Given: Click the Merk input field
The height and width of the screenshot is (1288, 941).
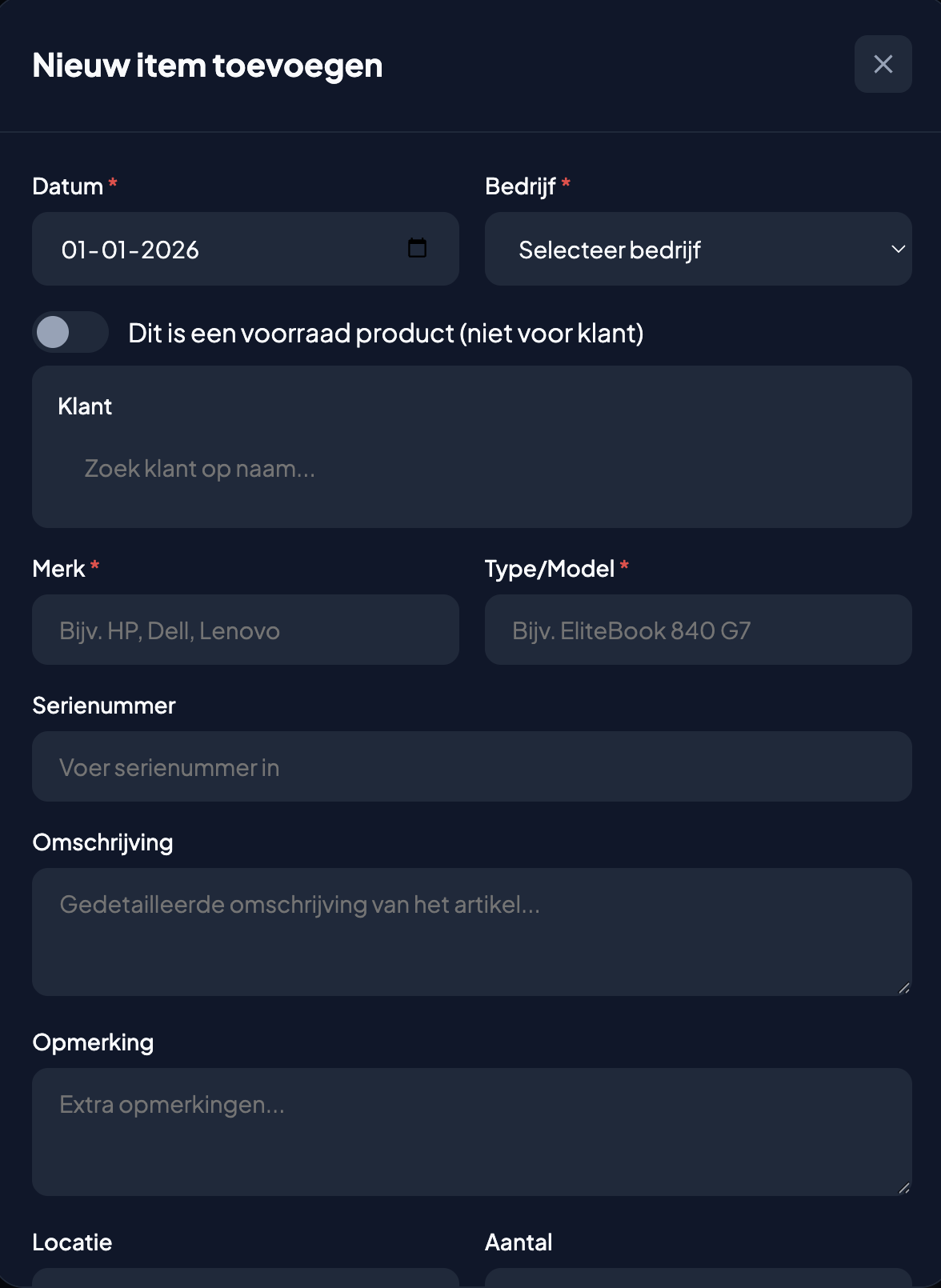Looking at the screenshot, I should 246,630.
